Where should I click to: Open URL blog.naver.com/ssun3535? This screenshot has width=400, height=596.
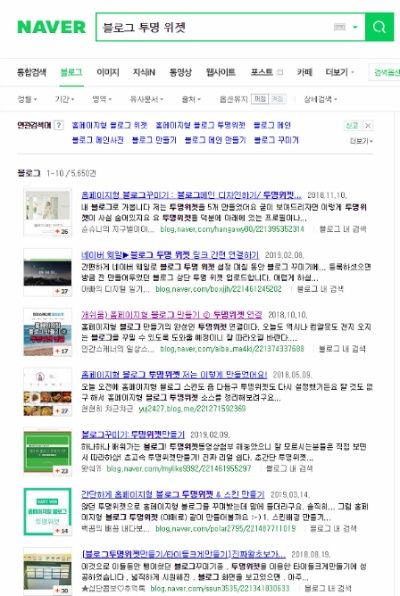click(x=220, y=588)
